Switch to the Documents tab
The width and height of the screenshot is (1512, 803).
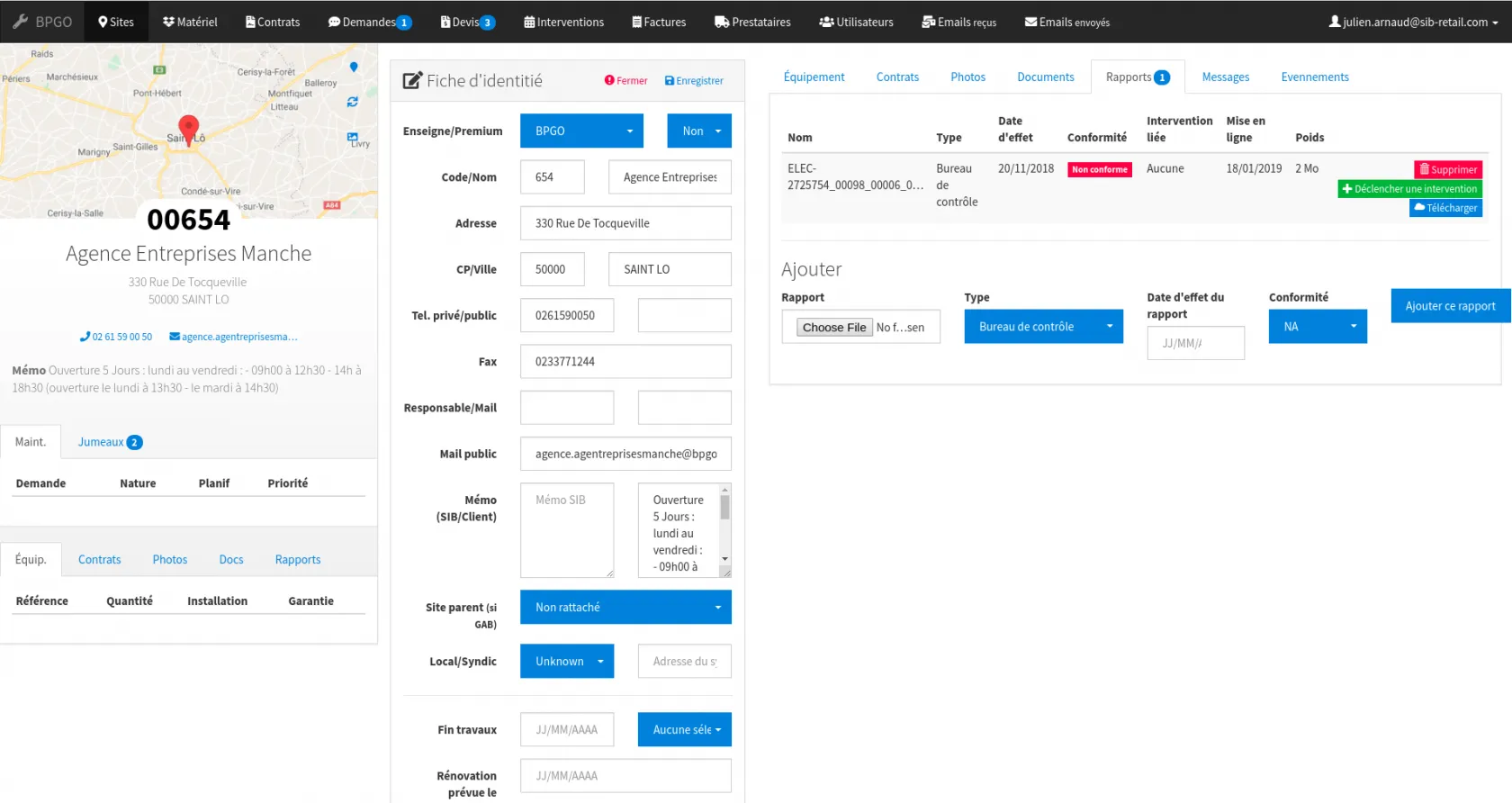[1045, 77]
